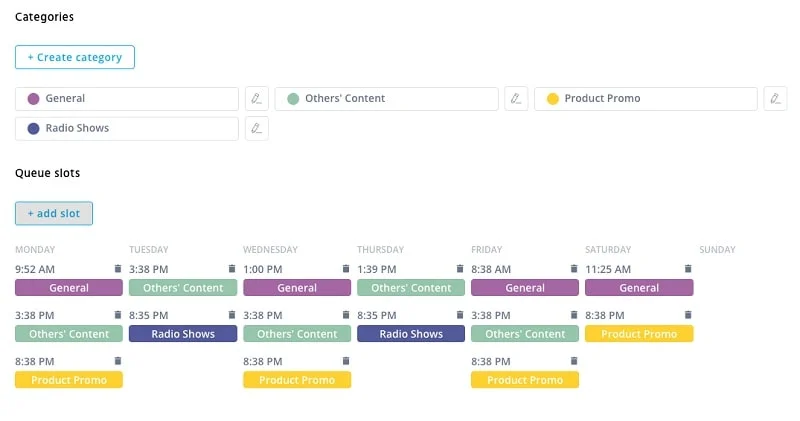Edit the Others' Content category via pencil icon
Screen dimensions: 800x421
(516, 99)
